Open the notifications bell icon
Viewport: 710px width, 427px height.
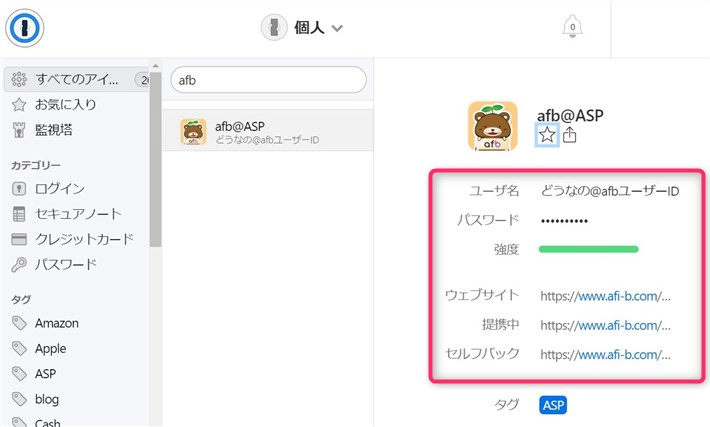click(x=572, y=27)
